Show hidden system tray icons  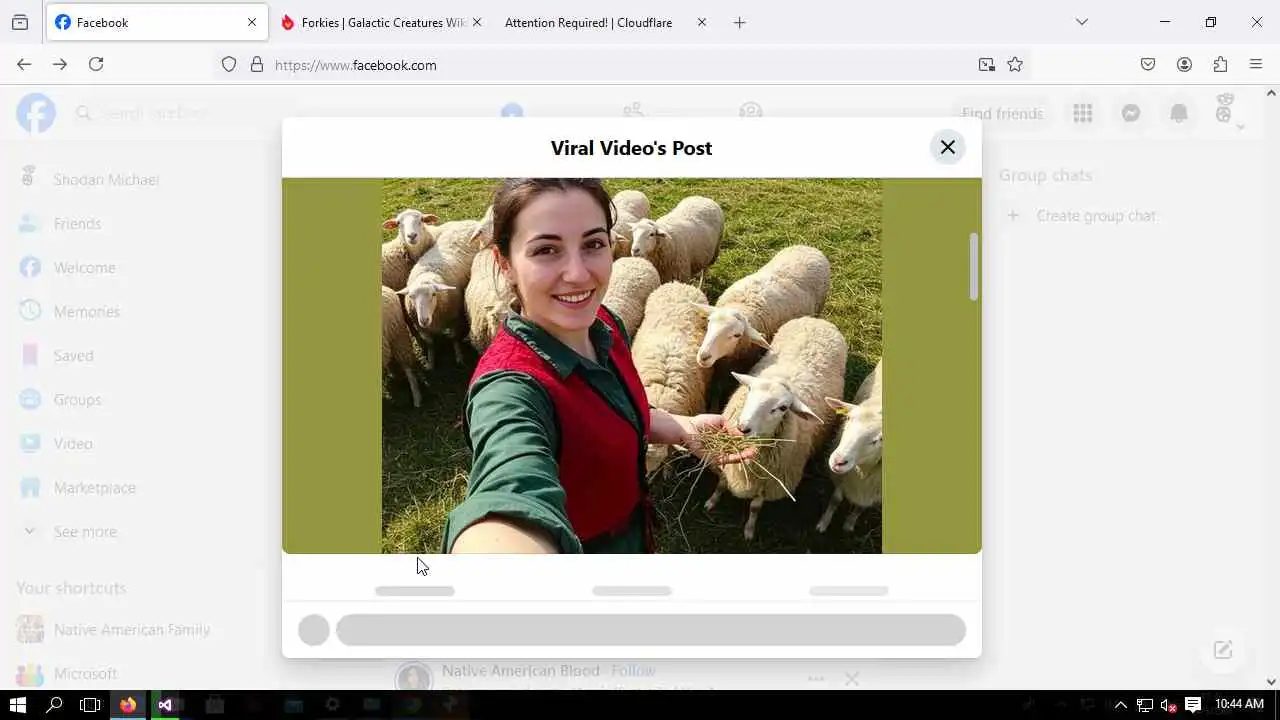point(1121,705)
